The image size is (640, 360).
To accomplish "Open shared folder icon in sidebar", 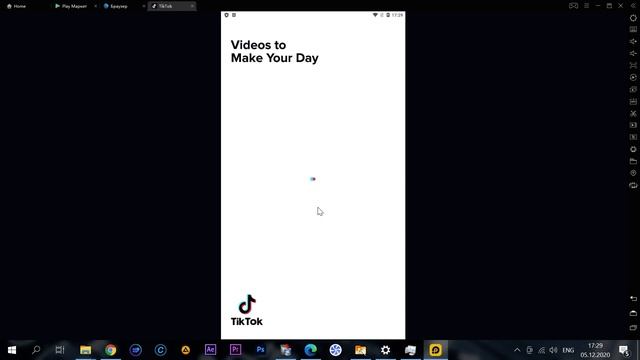I will coord(633,161).
